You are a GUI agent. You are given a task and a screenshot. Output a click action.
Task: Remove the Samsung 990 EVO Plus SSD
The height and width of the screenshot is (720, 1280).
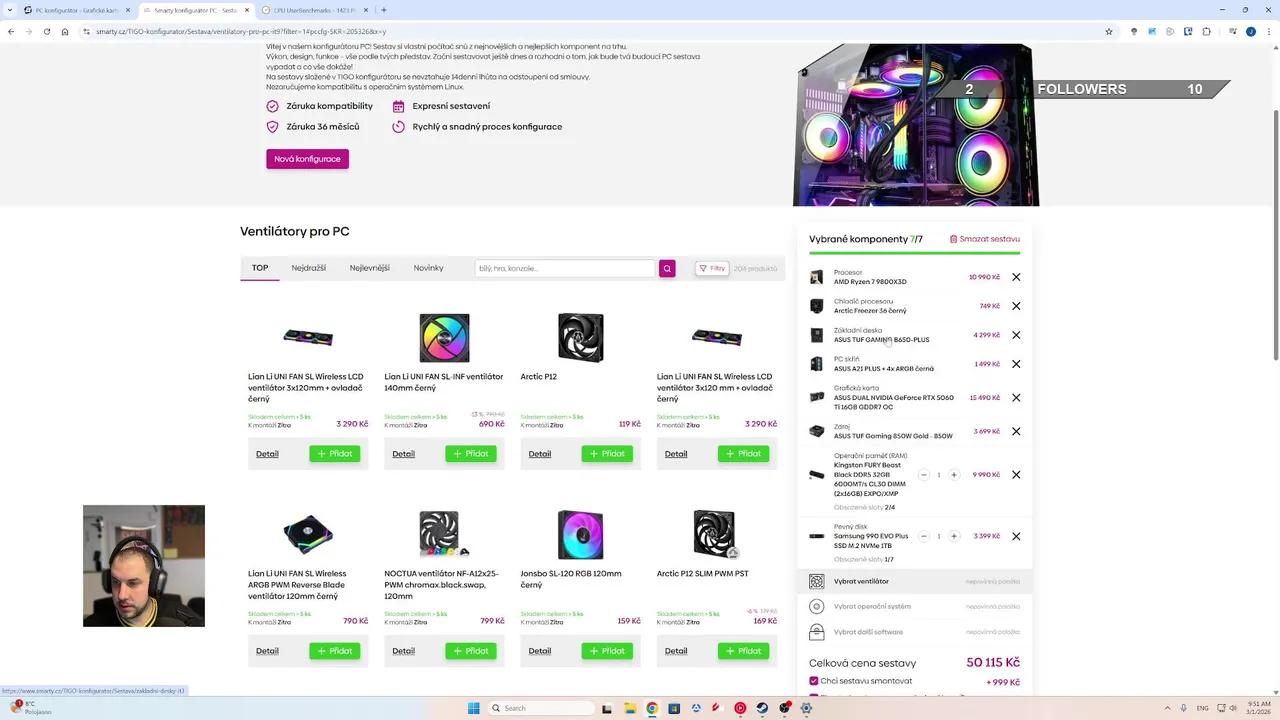coord(1016,536)
